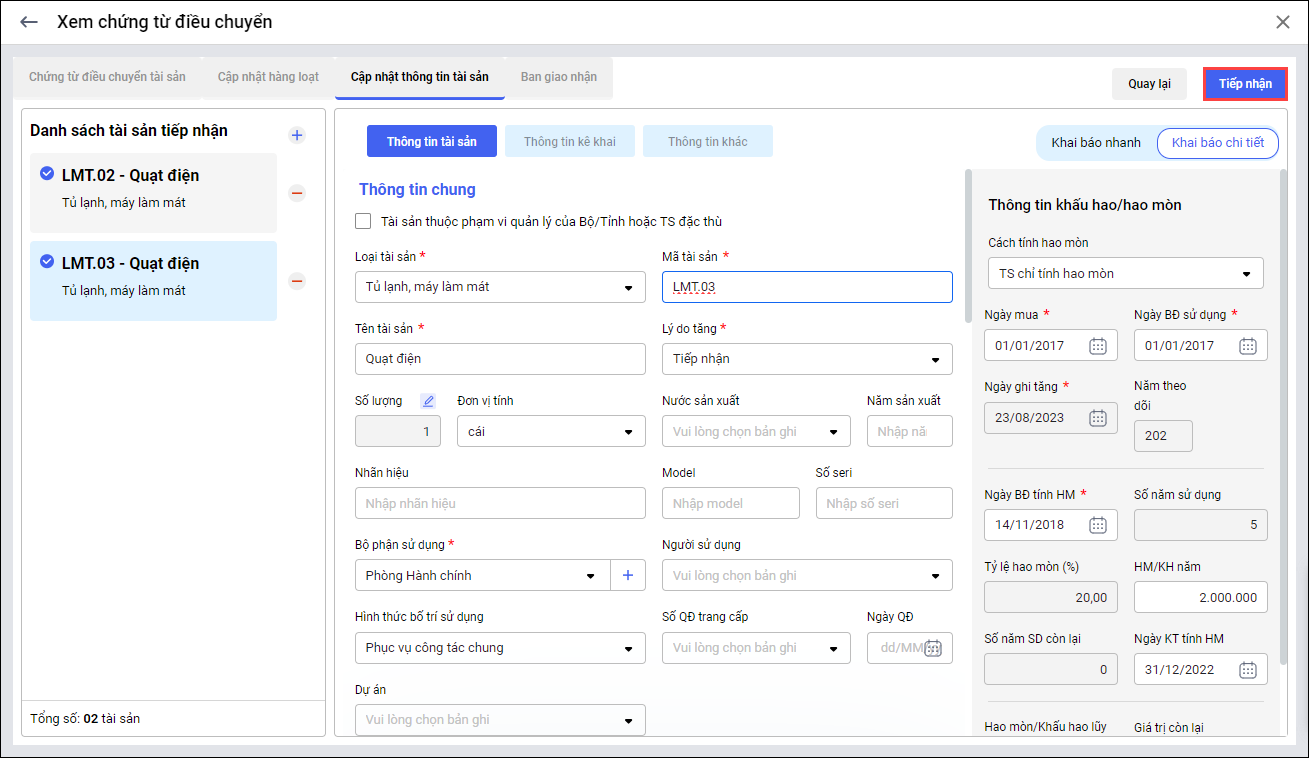Remove LMT.02 asset with red minus icon
The width and height of the screenshot is (1309, 758).
coord(297,193)
